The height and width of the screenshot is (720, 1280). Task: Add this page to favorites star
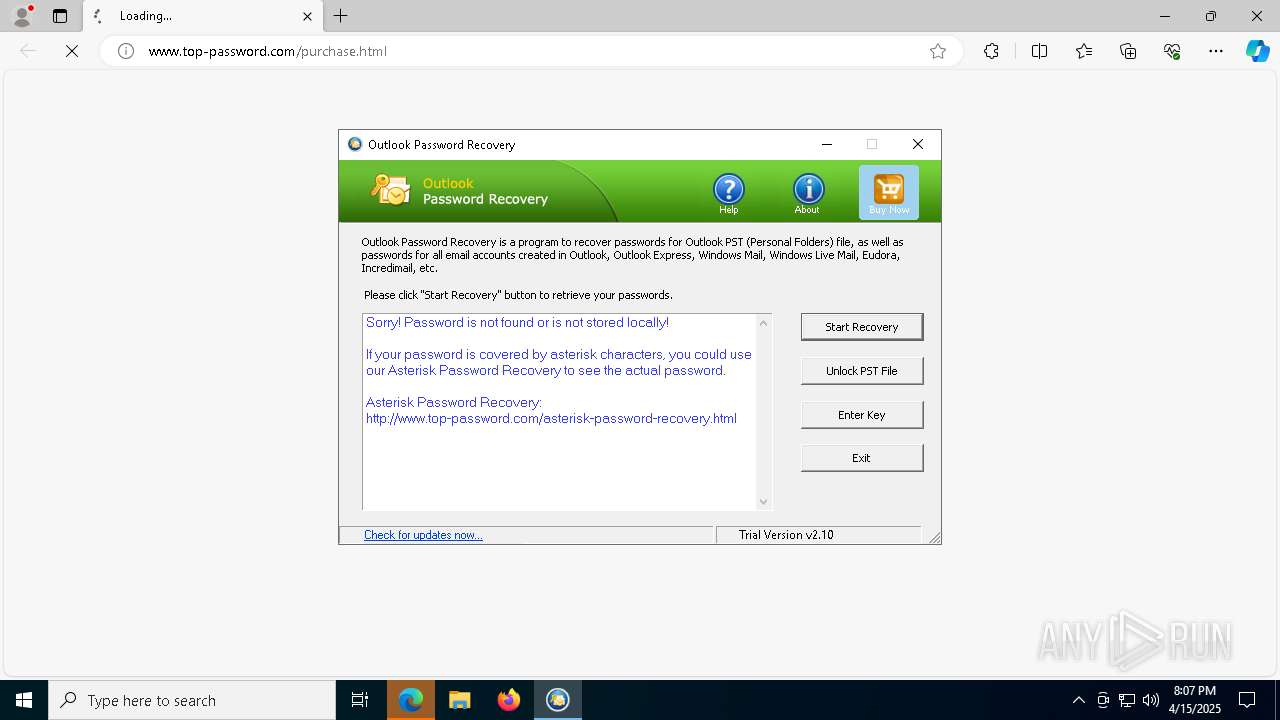tap(938, 51)
